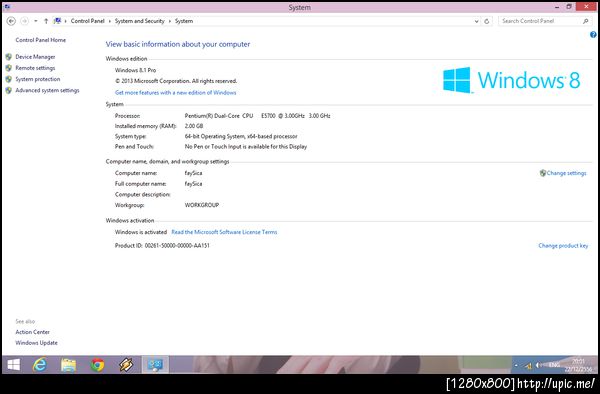Click the taskbar clock and date
Viewport: 600px width, 394px height.
[x=579, y=365]
